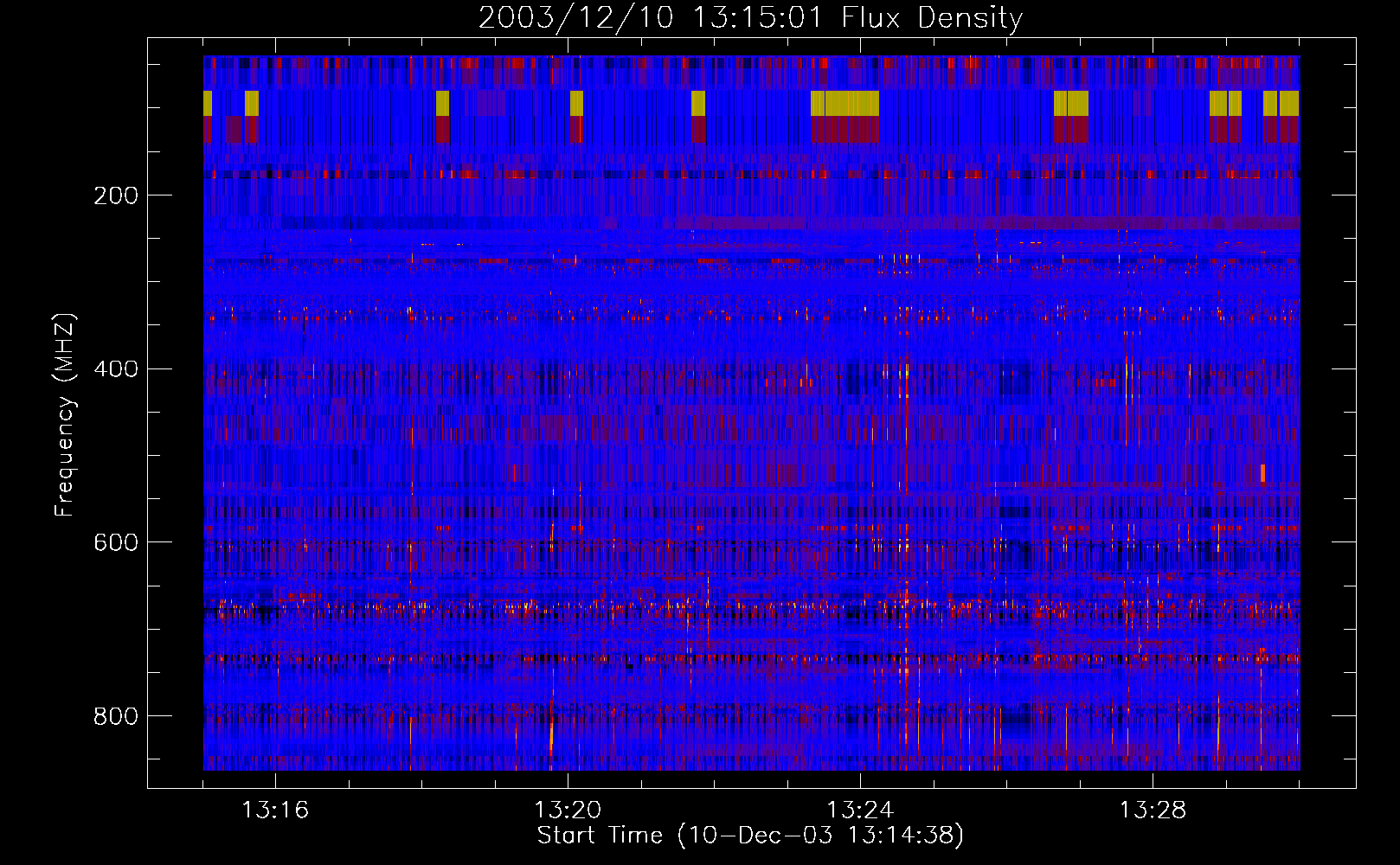
Task: Click the 400 frequency tick label
Action: click(116, 369)
